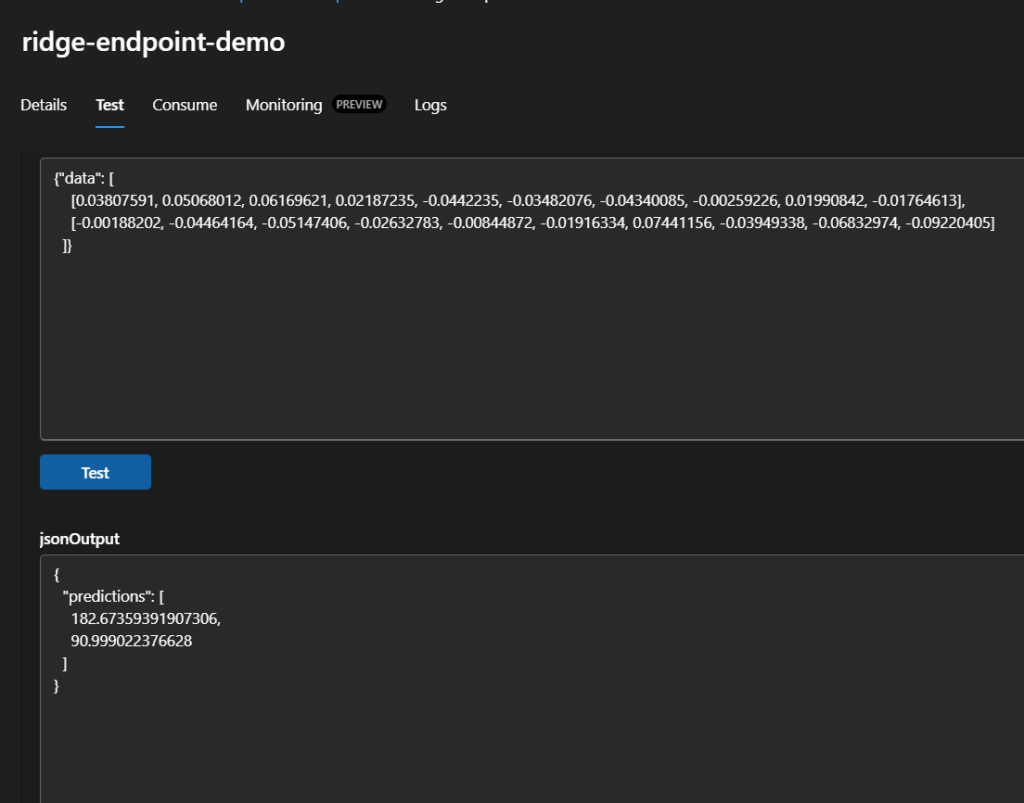The width and height of the screenshot is (1024, 803).
Task: Open the Details tab
Action: 44,105
